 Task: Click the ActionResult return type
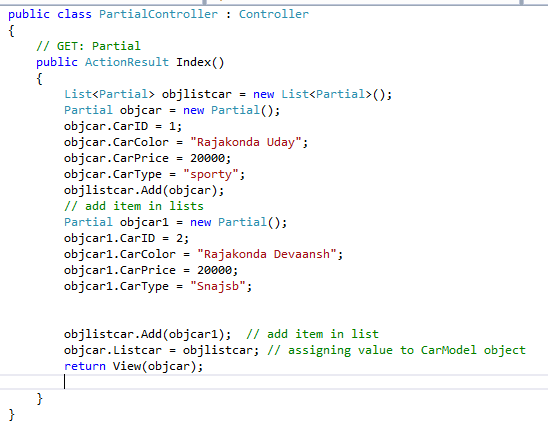pos(127,62)
